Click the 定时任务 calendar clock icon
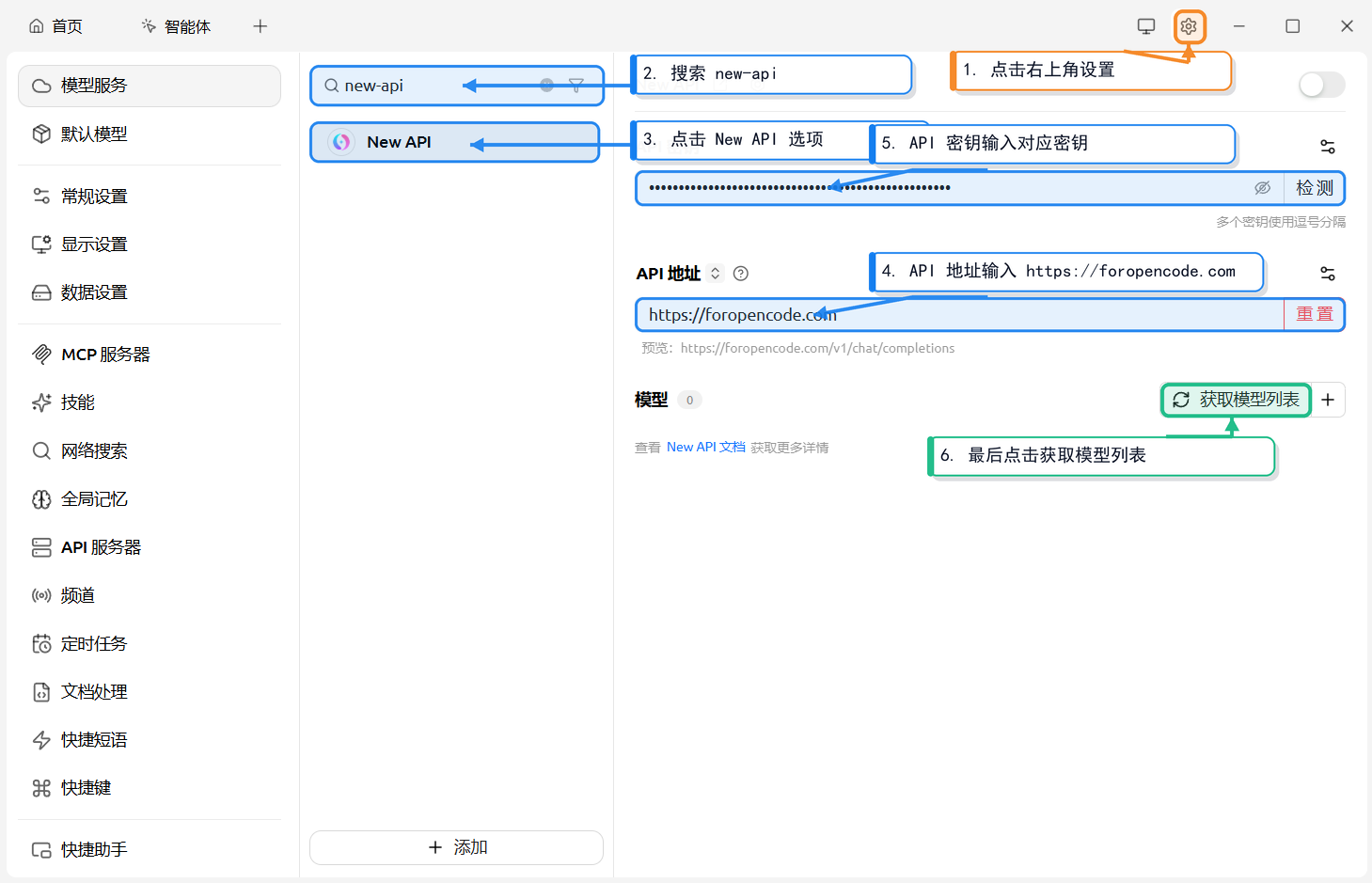 point(41,643)
